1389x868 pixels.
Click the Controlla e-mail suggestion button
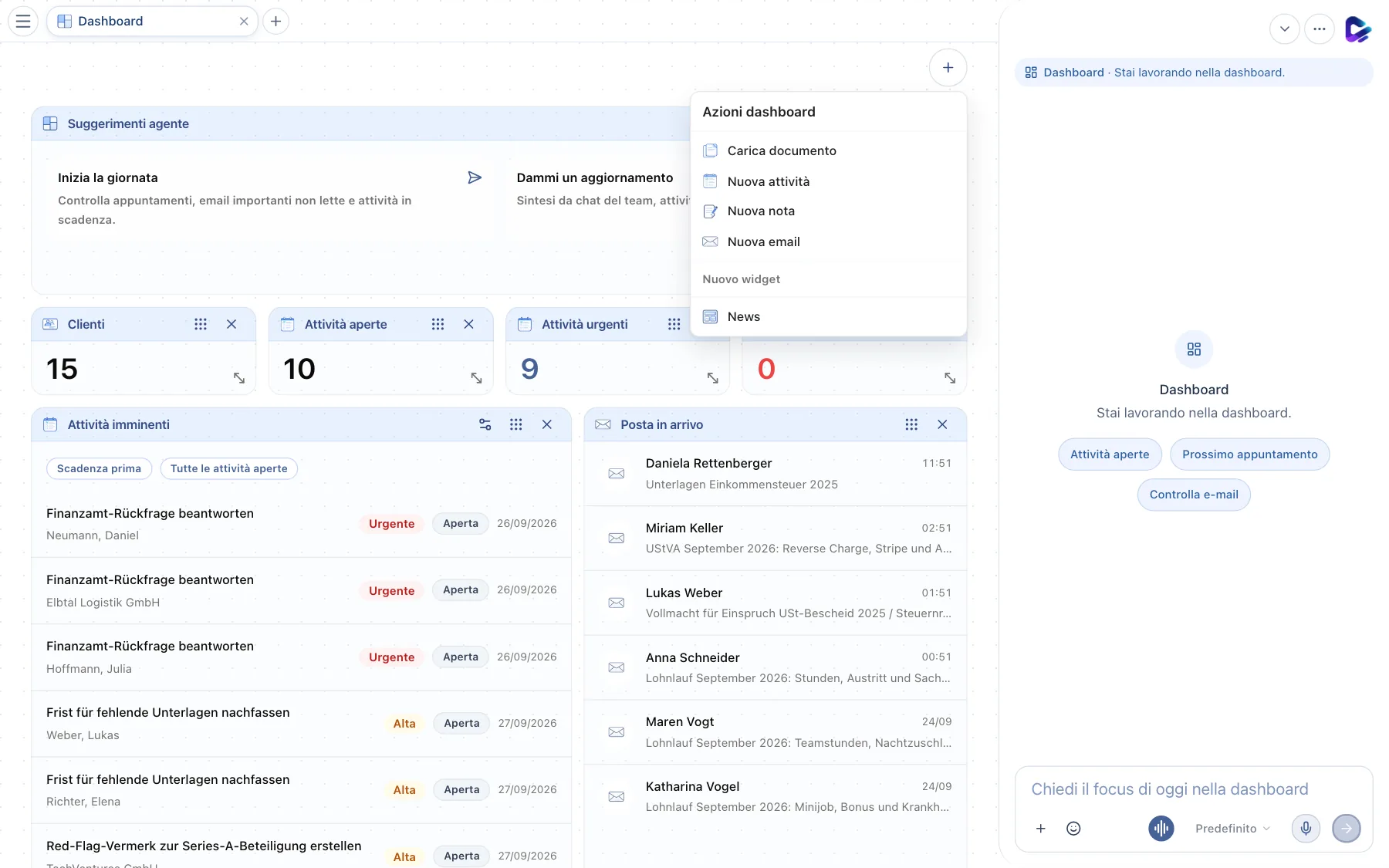pyautogui.click(x=1194, y=495)
